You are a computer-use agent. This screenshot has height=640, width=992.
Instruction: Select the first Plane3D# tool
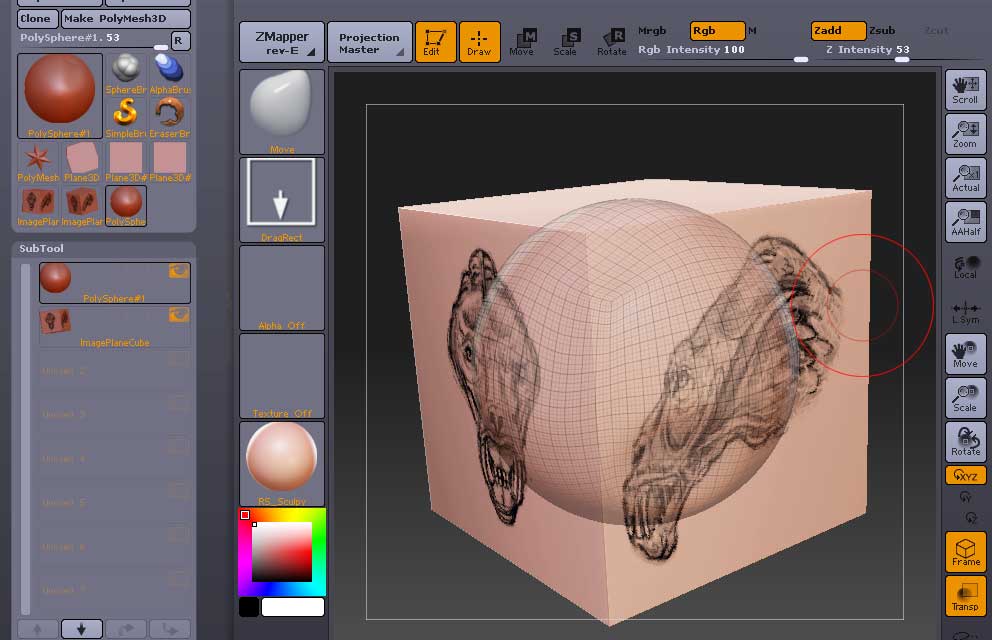pyautogui.click(x=126, y=162)
